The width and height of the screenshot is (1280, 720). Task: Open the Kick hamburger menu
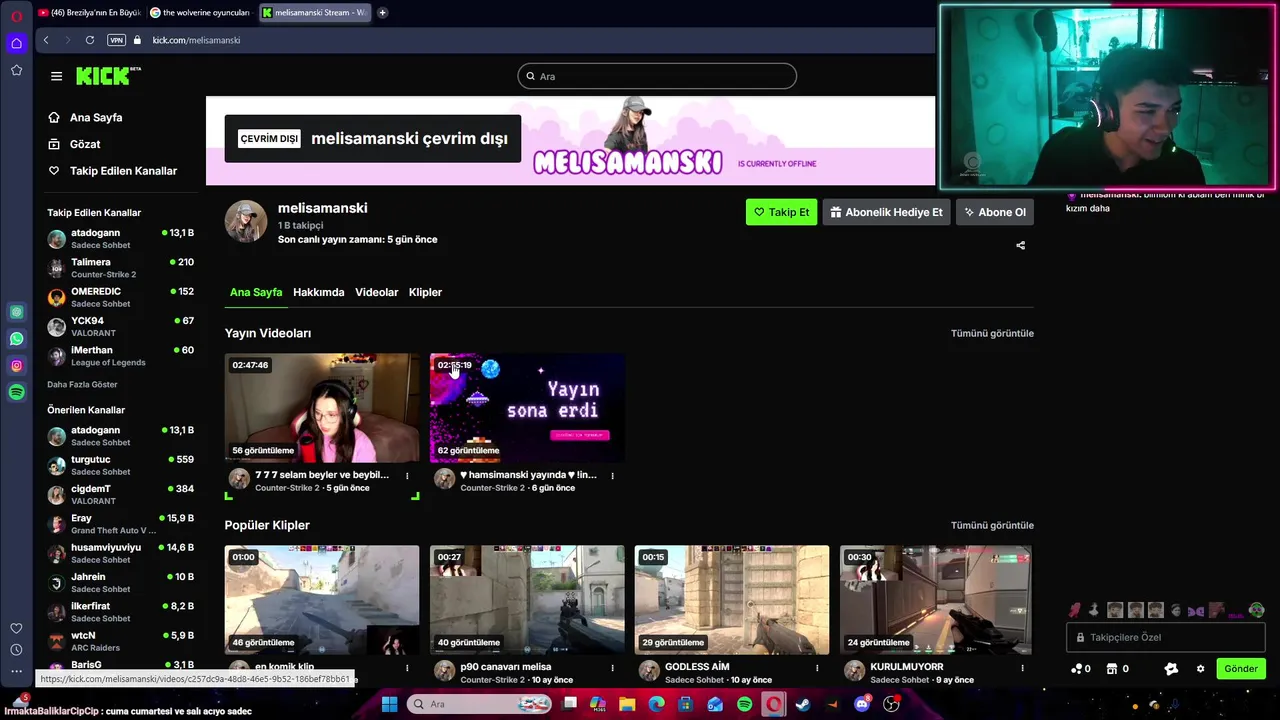(56, 76)
